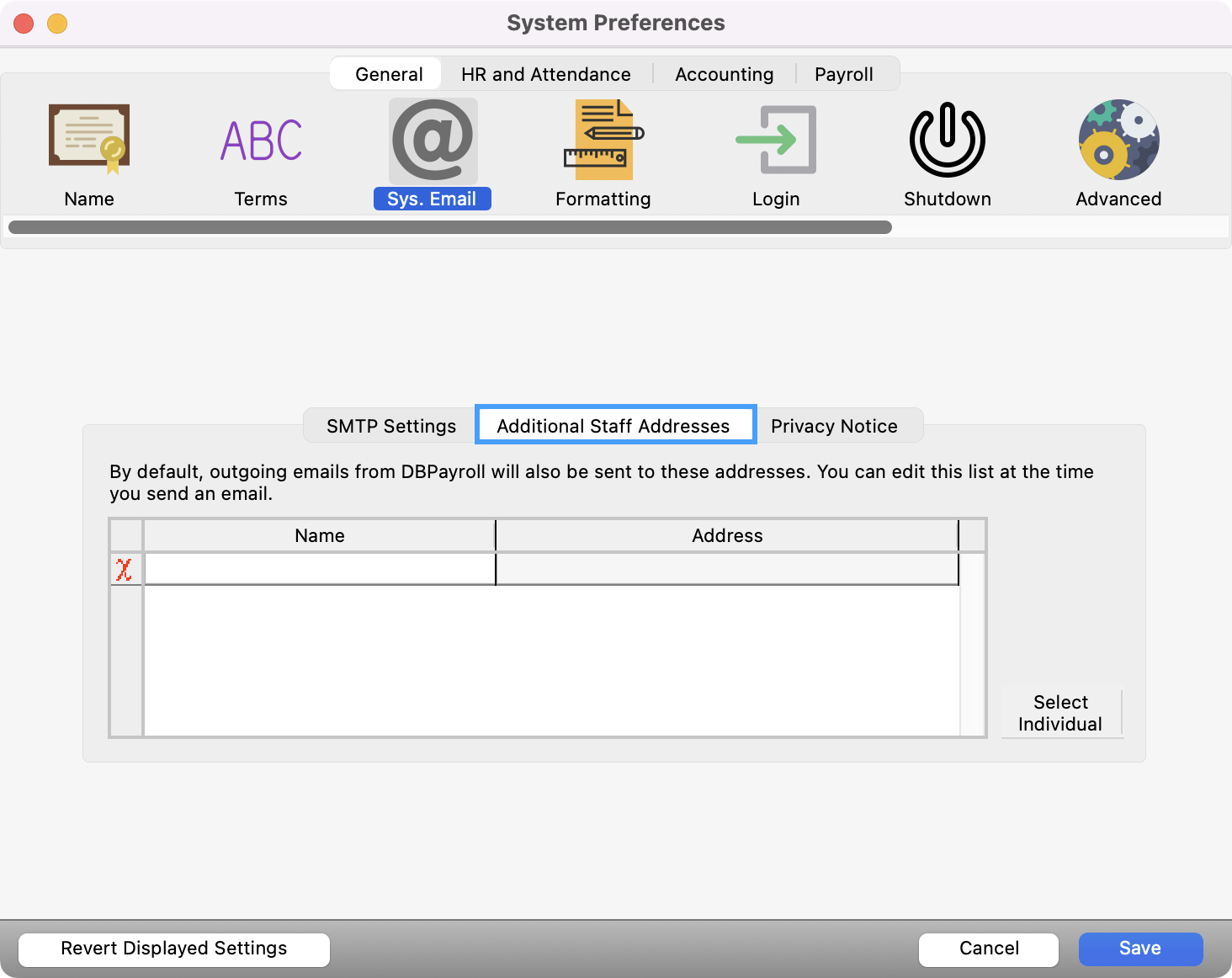The height and width of the screenshot is (978, 1232).
Task: Switch to HR and Attendance tab
Action: click(545, 74)
